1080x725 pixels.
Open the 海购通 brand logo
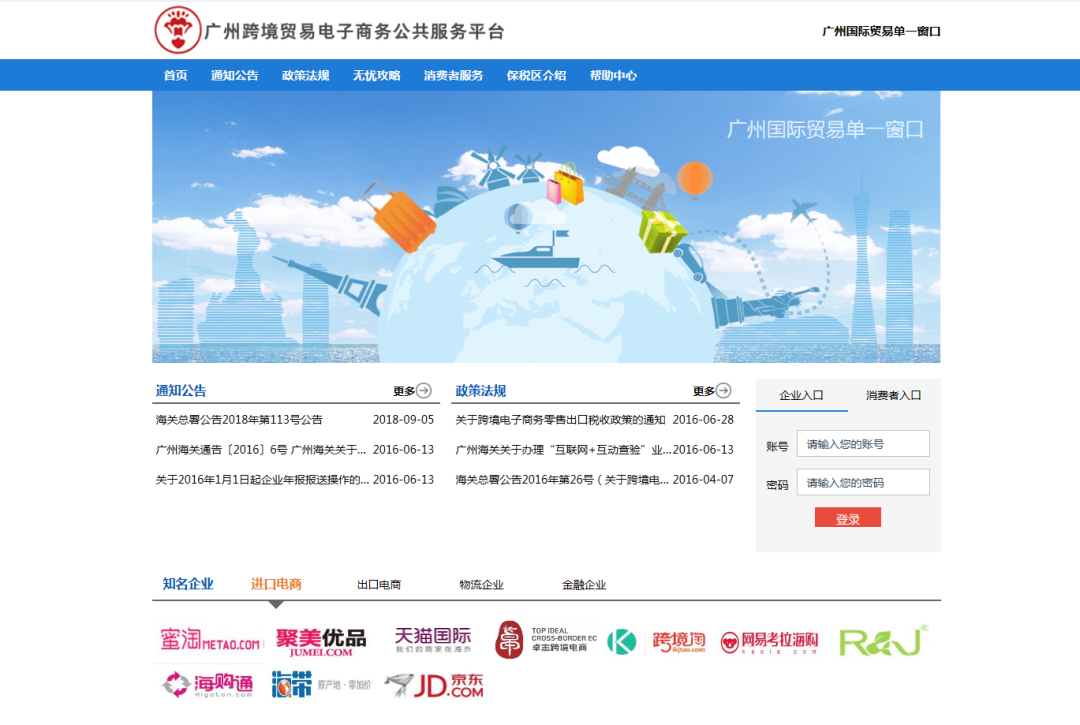(209, 685)
